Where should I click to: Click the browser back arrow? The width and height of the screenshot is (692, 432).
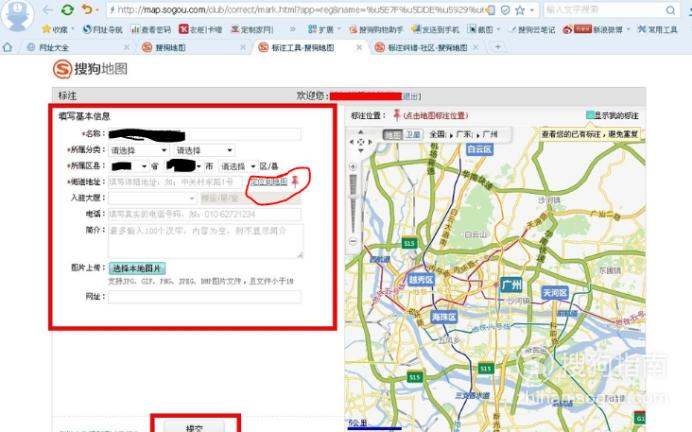coord(47,10)
